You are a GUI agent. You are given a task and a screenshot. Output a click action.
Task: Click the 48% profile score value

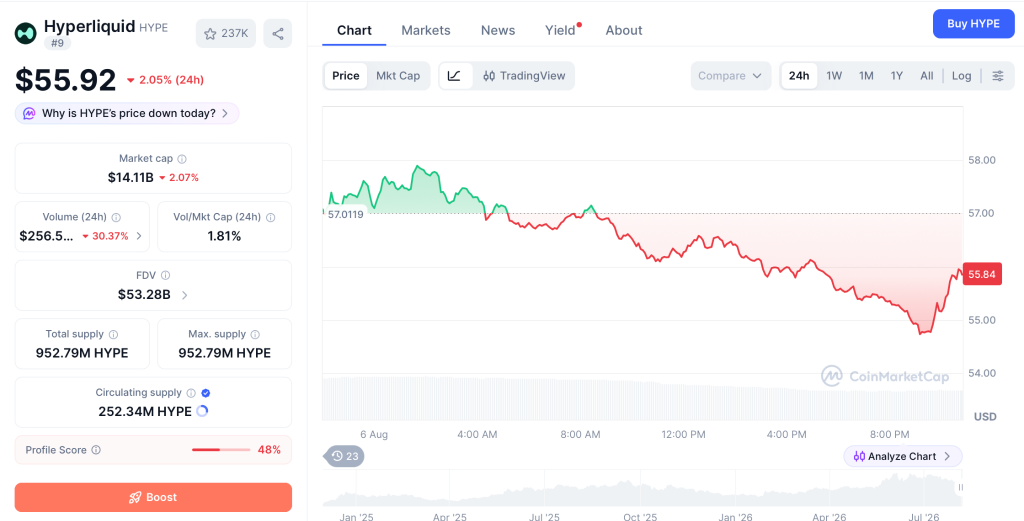point(269,450)
